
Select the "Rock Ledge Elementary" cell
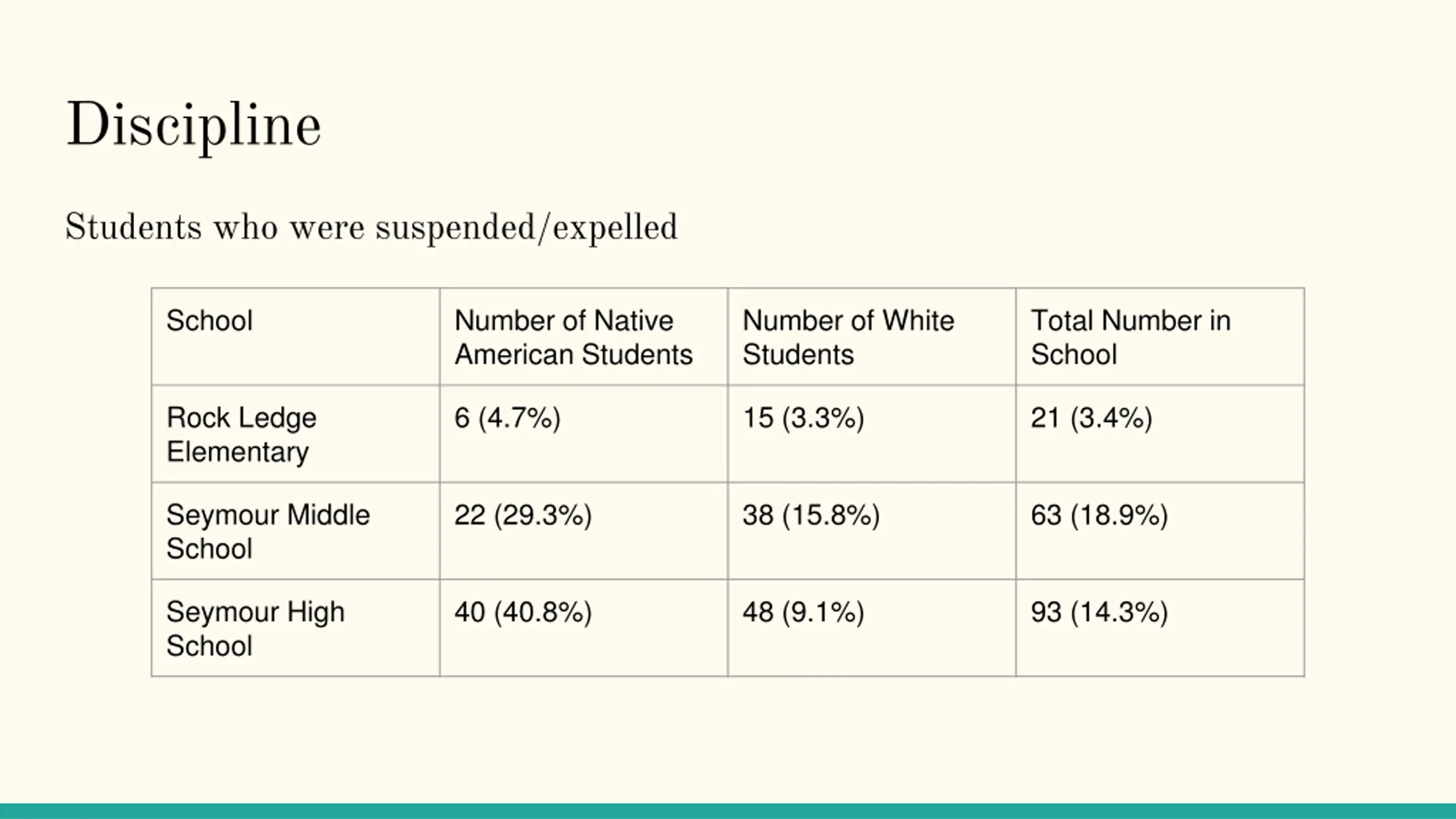pos(241,435)
